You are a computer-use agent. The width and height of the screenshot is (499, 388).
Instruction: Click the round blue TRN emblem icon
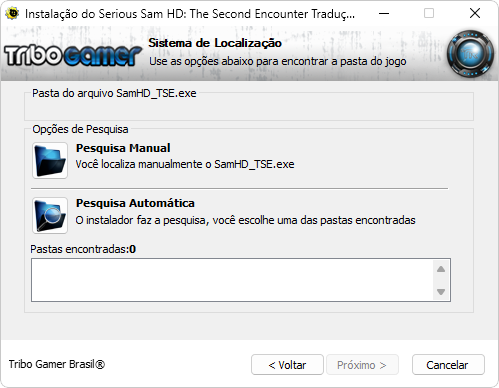471,54
